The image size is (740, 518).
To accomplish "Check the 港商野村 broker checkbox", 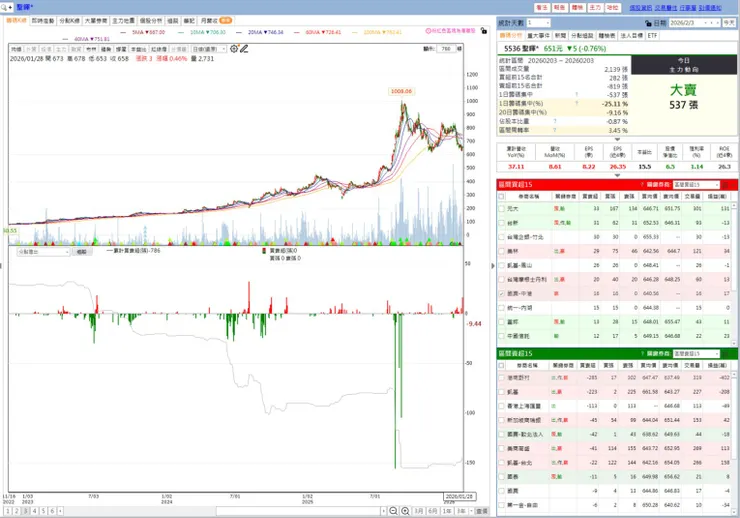I will tap(501, 377).
